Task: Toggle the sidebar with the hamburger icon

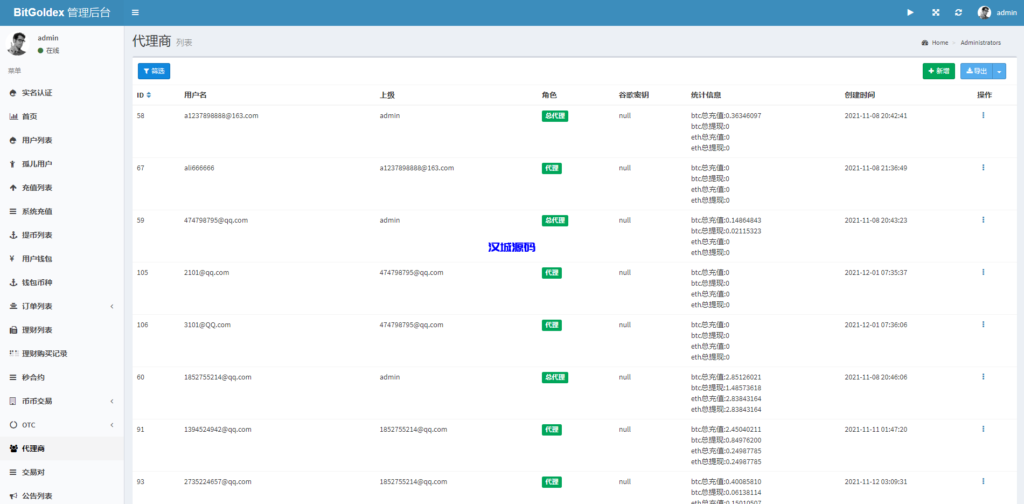Action: coord(135,12)
